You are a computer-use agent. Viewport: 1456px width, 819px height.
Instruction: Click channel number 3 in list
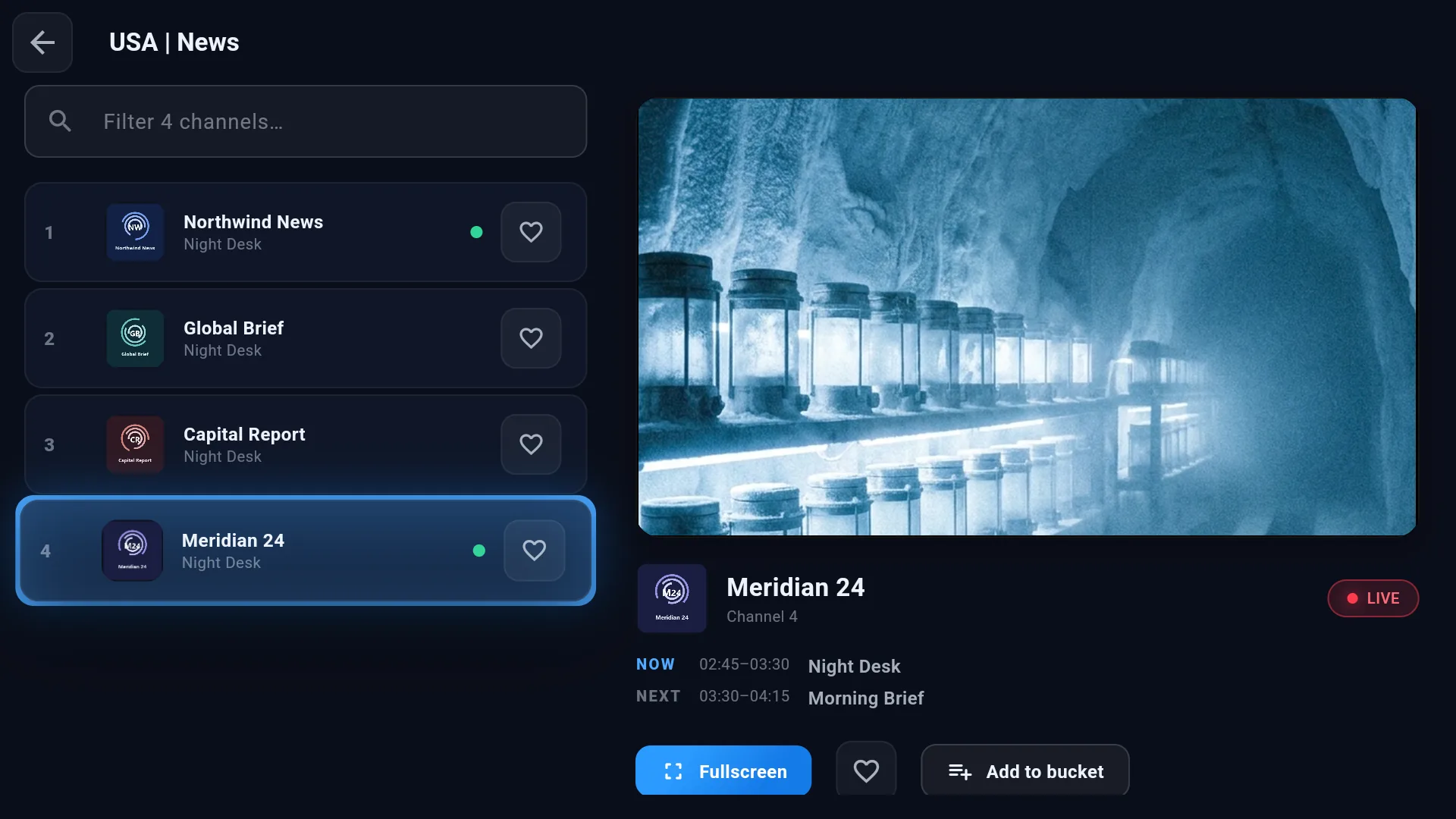(49, 445)
